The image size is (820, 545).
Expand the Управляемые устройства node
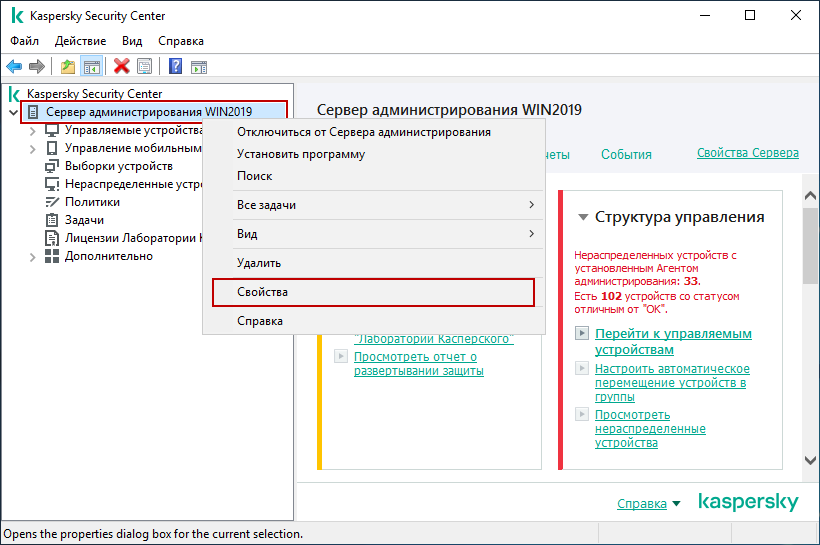point(32,131)
